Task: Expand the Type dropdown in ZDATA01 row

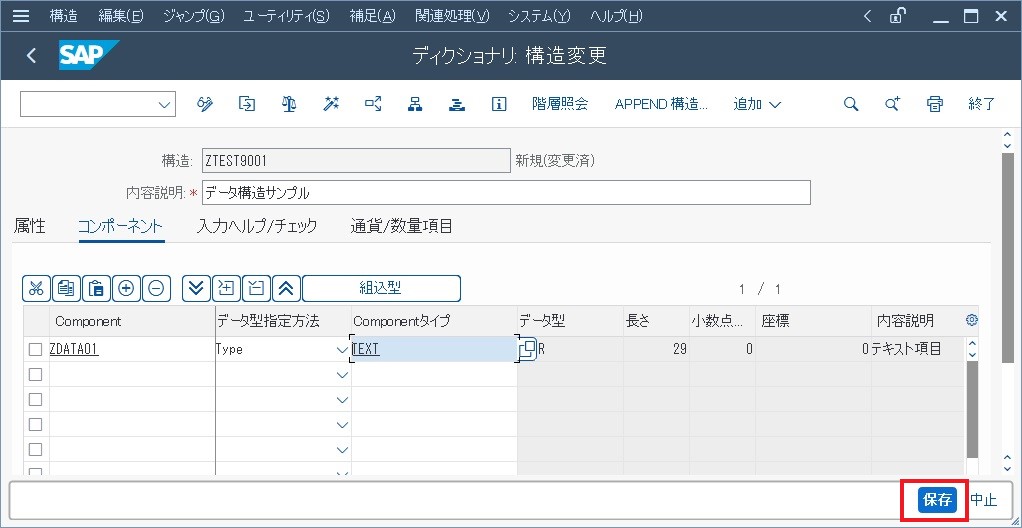Action: click(x=342, y=350)
